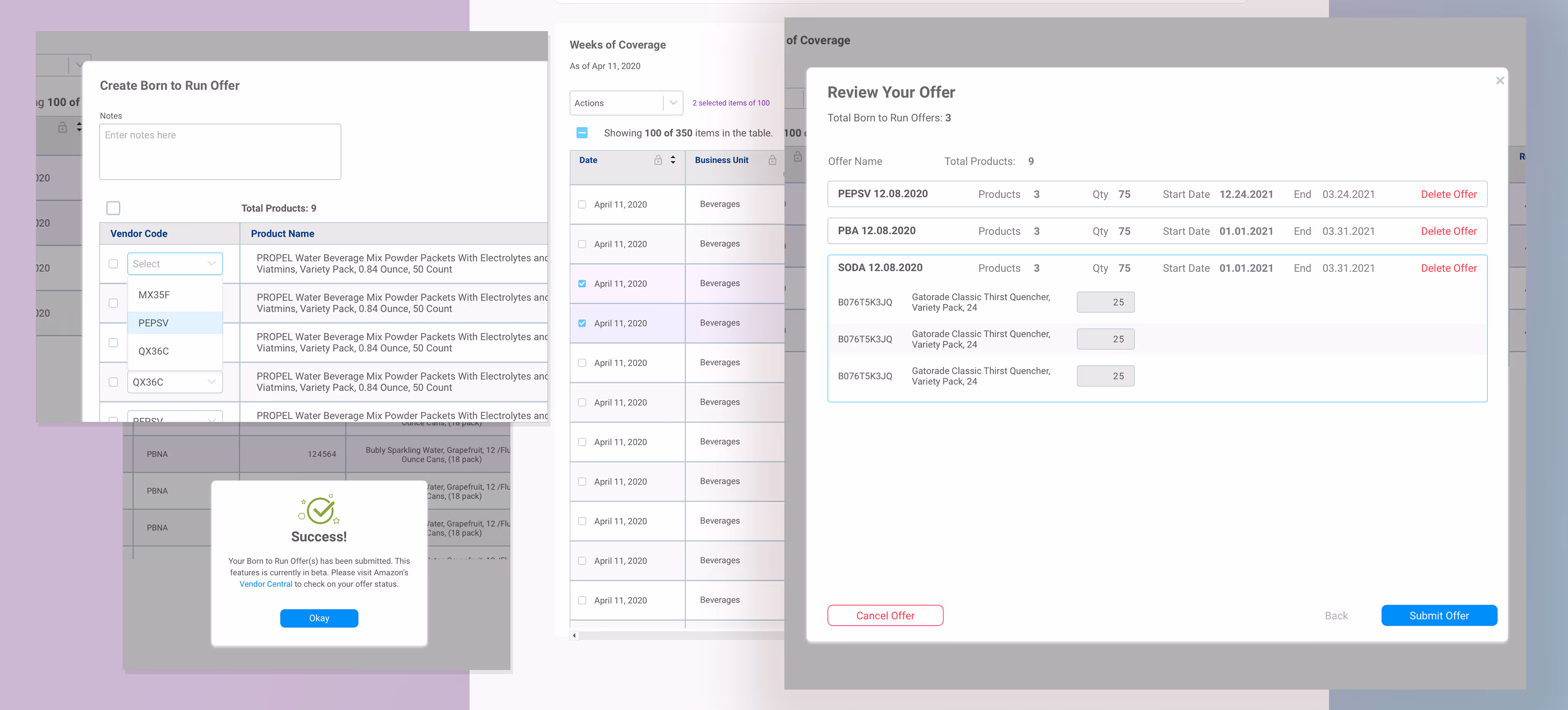Close the Review Your Offer dialog
Screen dimensions: 1568x710
[1500, 81]
